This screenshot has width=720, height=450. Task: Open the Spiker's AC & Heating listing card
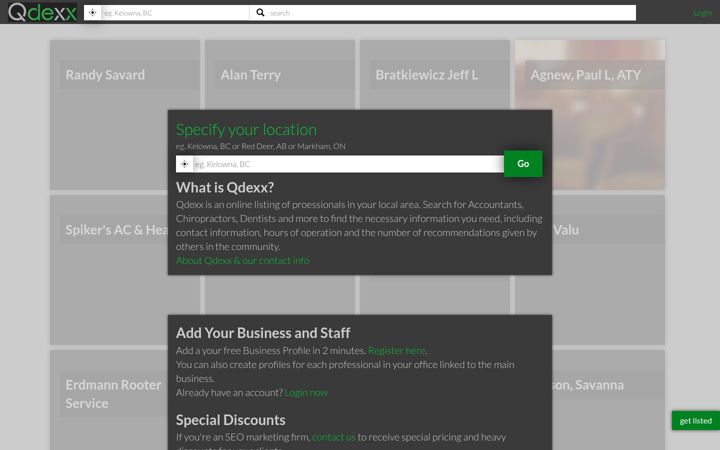click(x=109, y=270)
